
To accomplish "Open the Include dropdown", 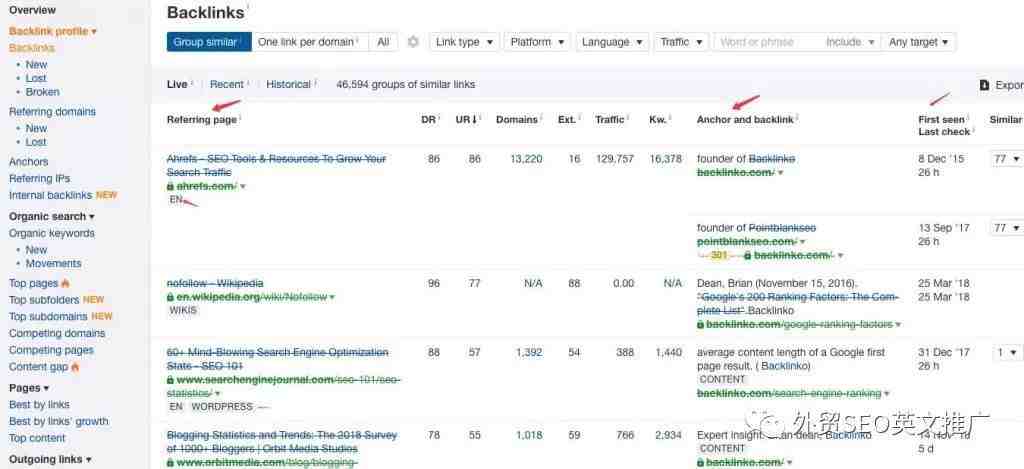I will click(850, 42).
